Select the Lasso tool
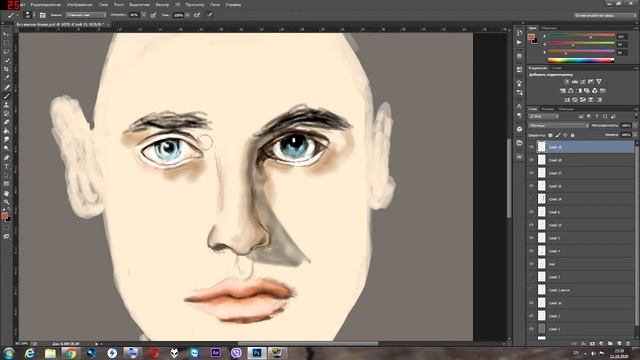Screen dimensions: 640x360 6,52
